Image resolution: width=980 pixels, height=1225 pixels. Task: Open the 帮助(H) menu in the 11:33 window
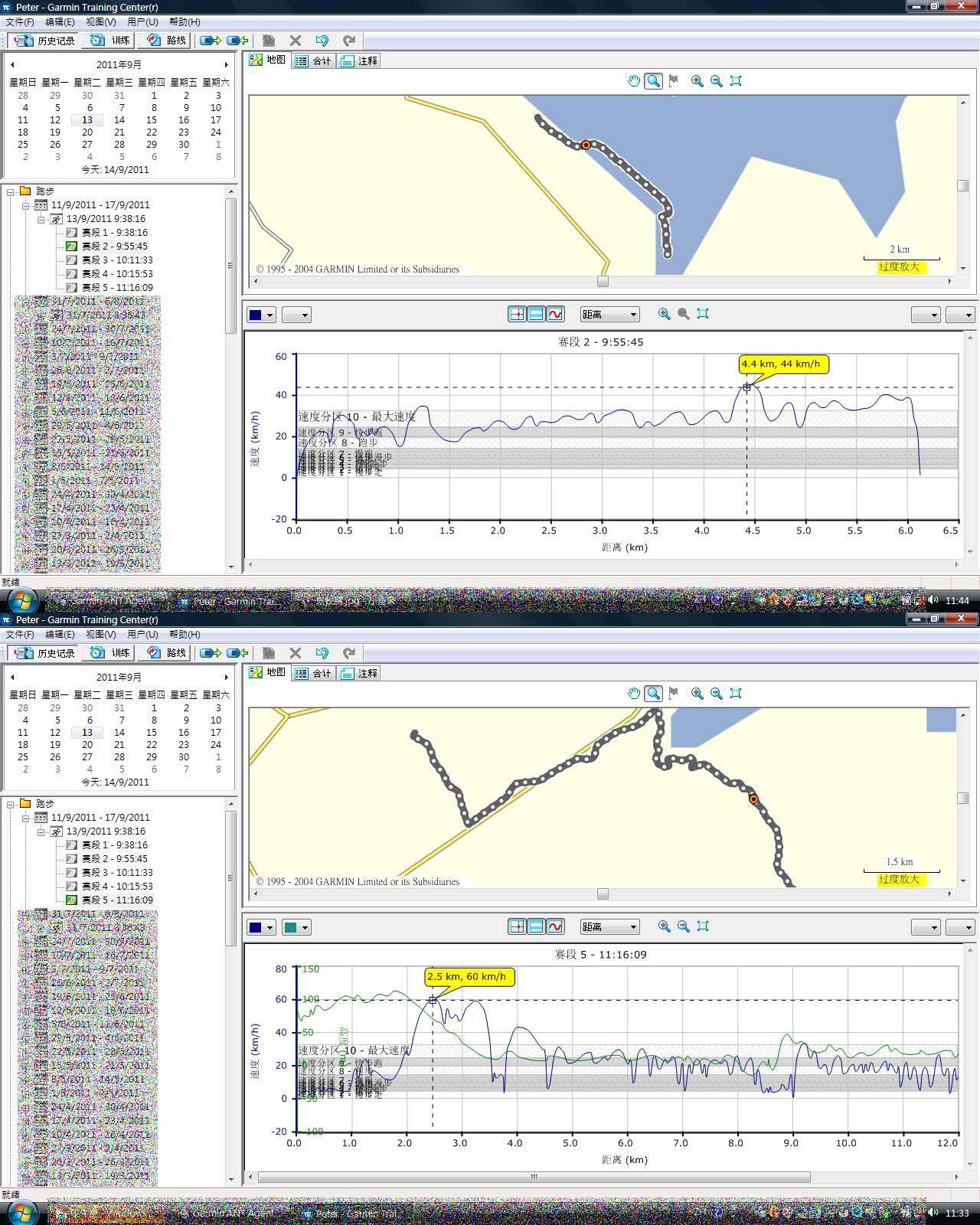185,635
